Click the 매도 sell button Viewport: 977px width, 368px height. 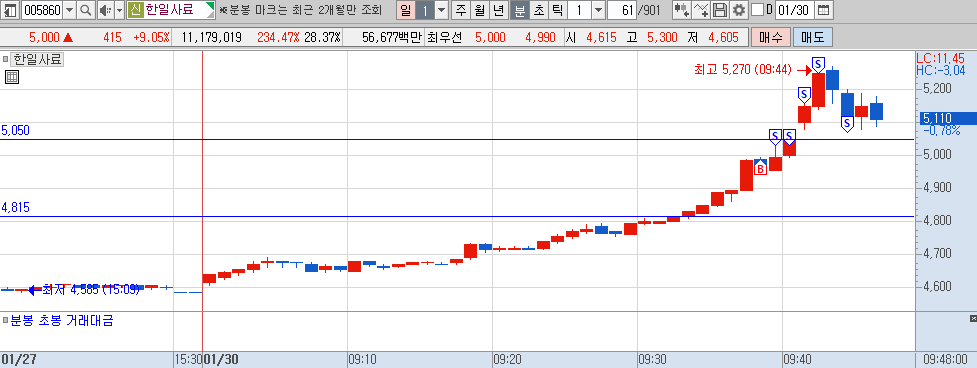click(x=813, y=38)
